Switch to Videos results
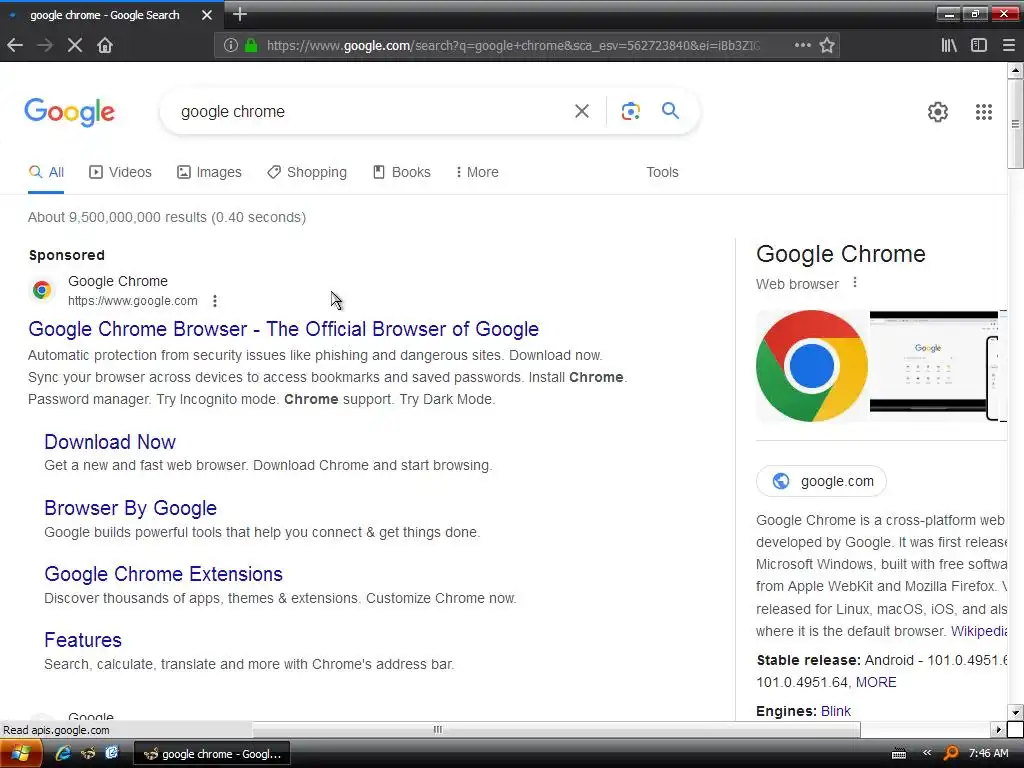Viewport: 1024px width, 768px height. click(x=120, y=172)
